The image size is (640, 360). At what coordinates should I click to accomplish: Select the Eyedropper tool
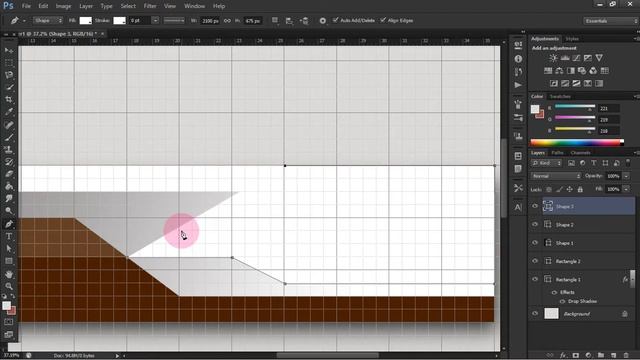[x=9, y=112]
